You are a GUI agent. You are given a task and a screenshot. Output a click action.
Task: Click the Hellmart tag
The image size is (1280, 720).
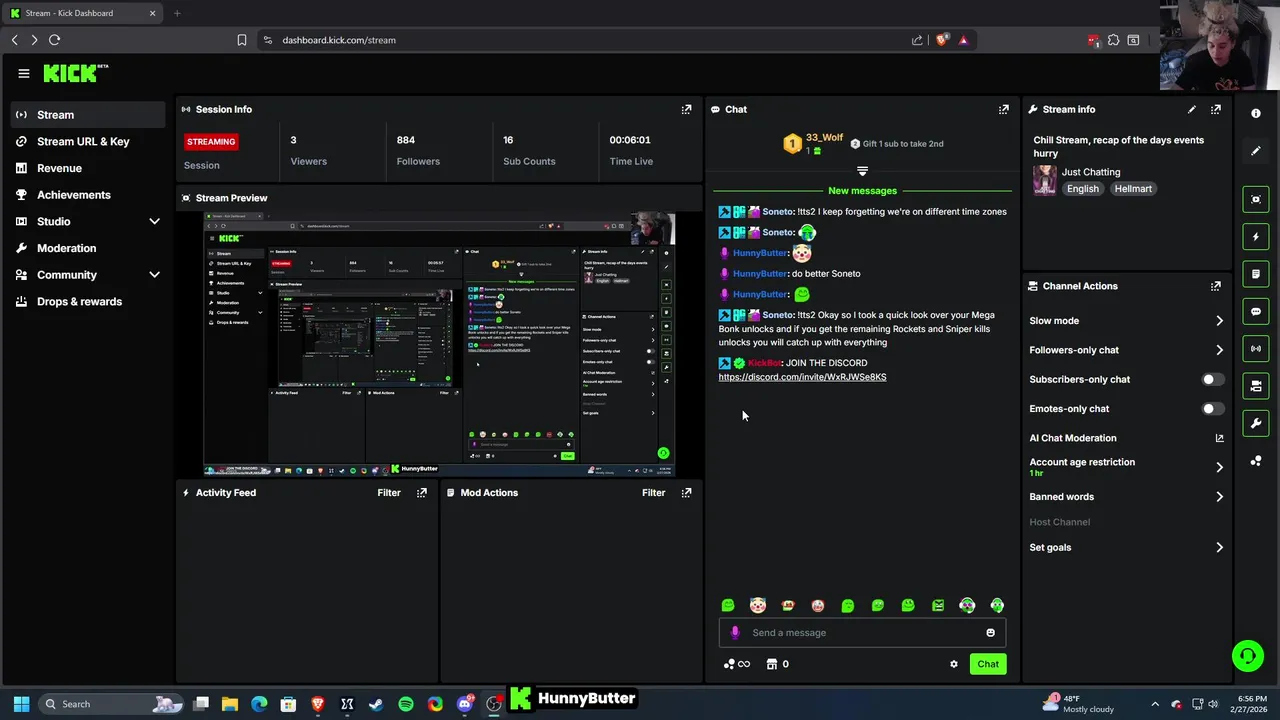coord(1133,189)
